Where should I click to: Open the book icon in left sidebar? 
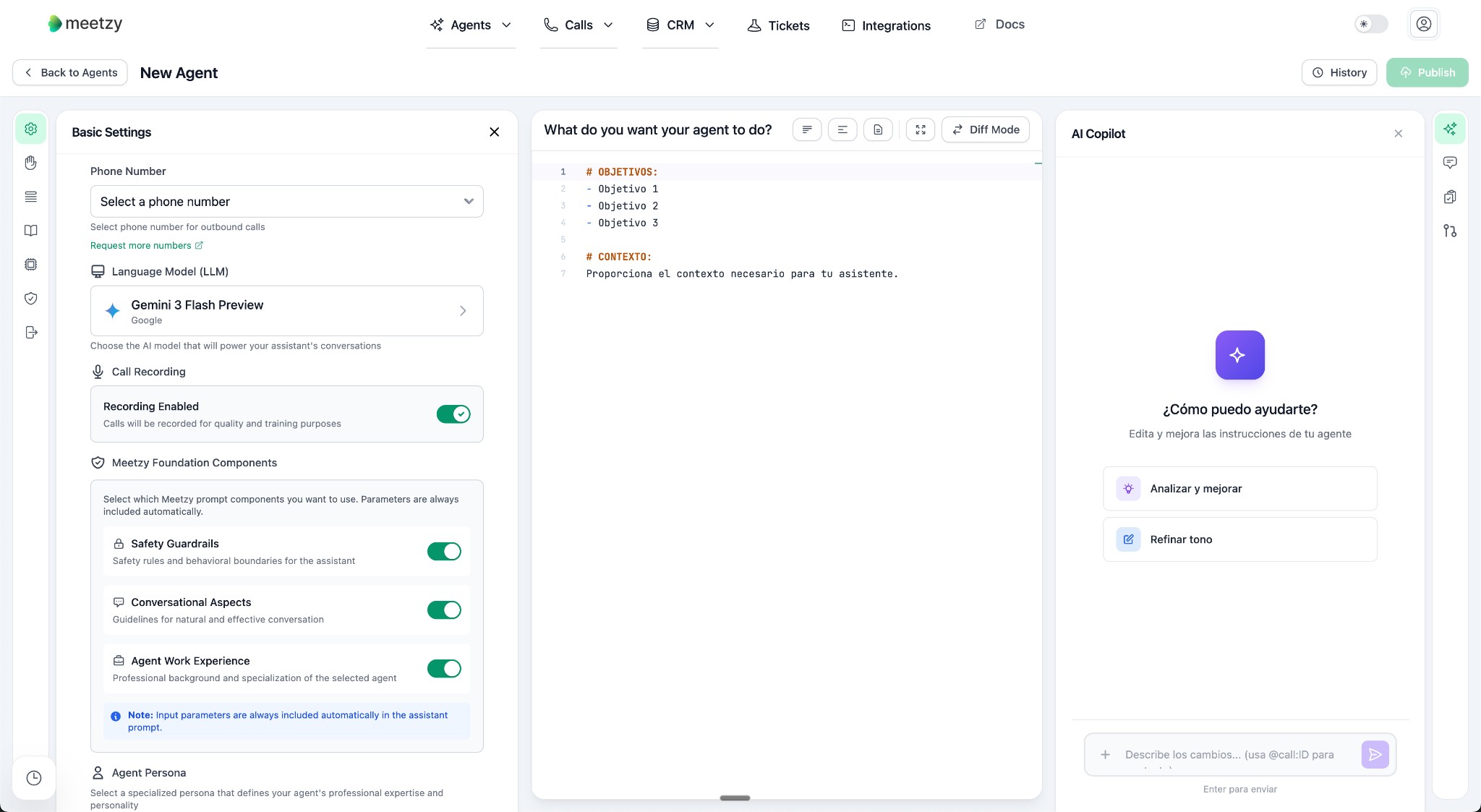30,231
